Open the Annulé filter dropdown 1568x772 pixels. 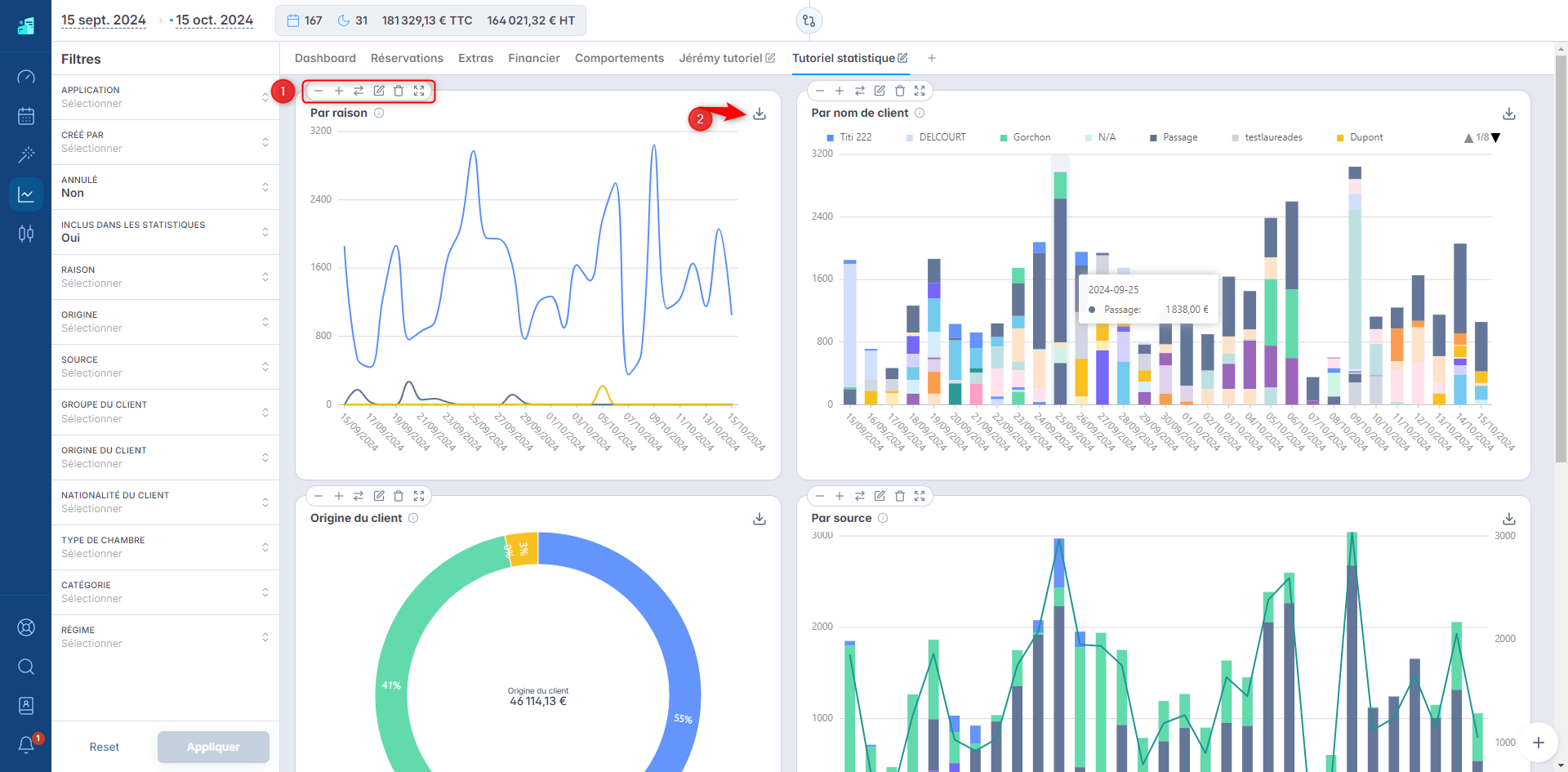click(165, 187)
